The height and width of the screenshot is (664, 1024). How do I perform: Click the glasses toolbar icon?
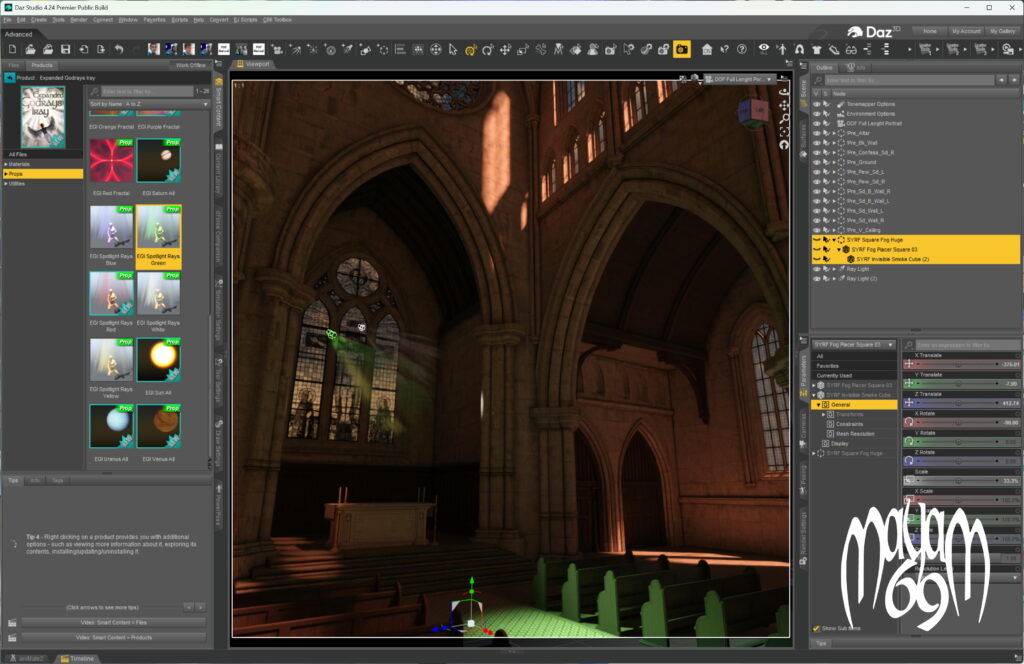(x=852, y=49)
